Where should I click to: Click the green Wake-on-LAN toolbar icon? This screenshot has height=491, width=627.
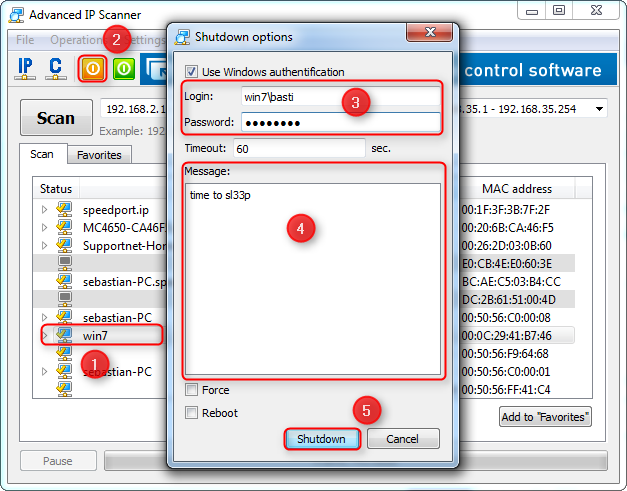pos(124,69)
